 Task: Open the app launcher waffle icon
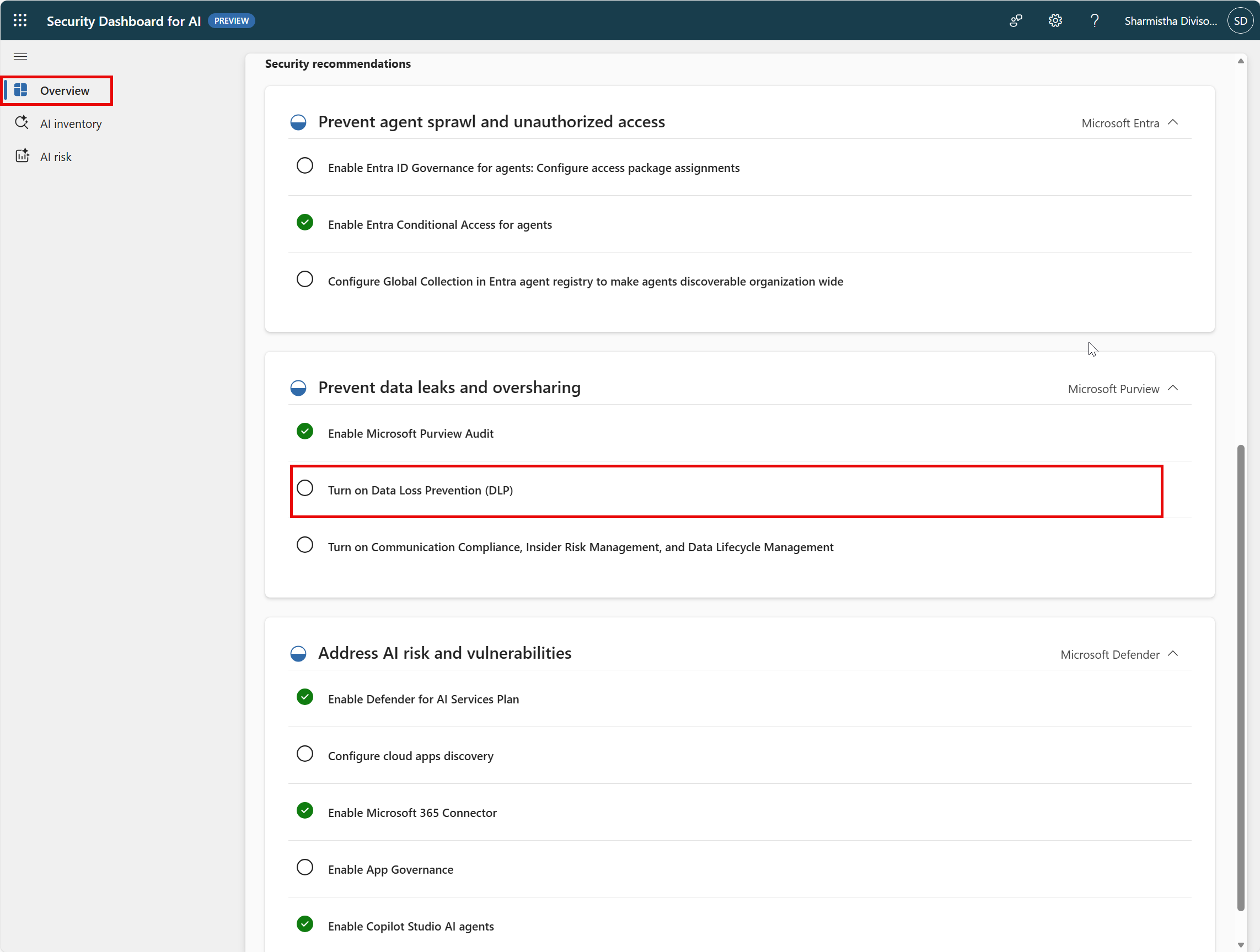(x=20, y=20)
